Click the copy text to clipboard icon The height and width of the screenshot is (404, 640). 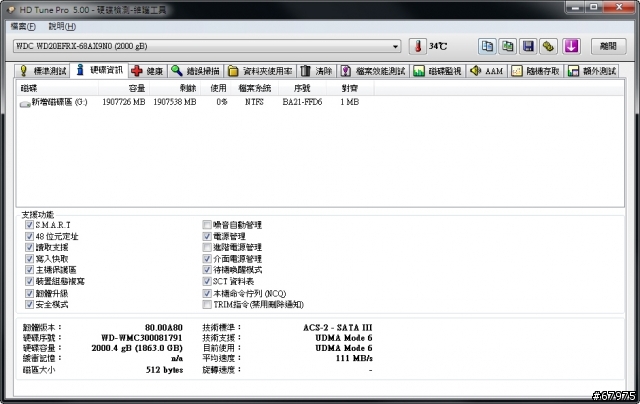point(487,46)
